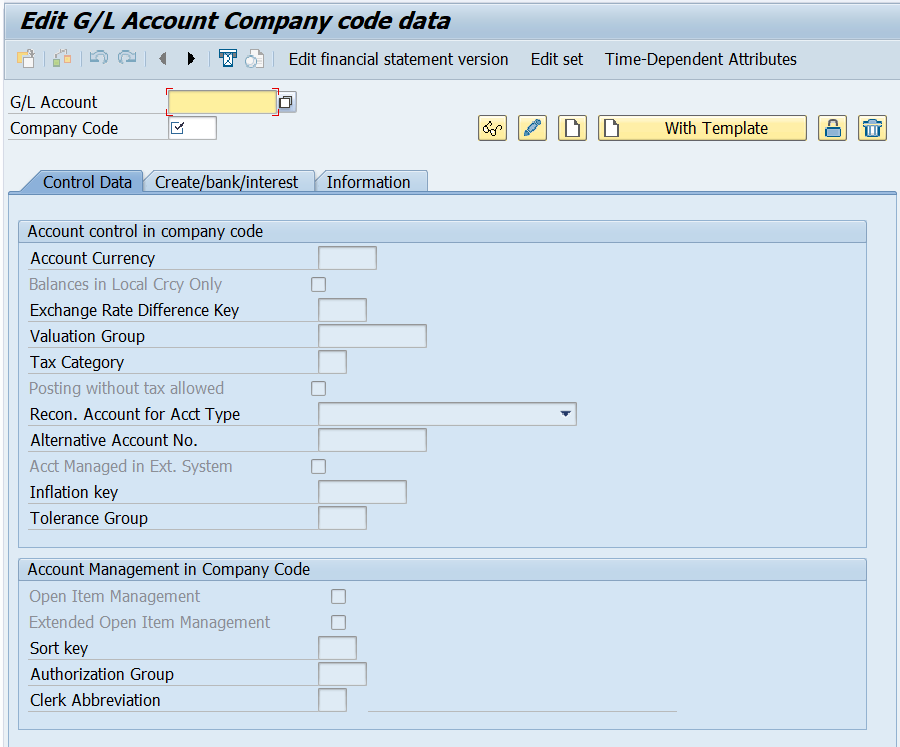Click 'Account control in company code' header
900x747 pixels.
pyautogui.click(x=145, y=231)
